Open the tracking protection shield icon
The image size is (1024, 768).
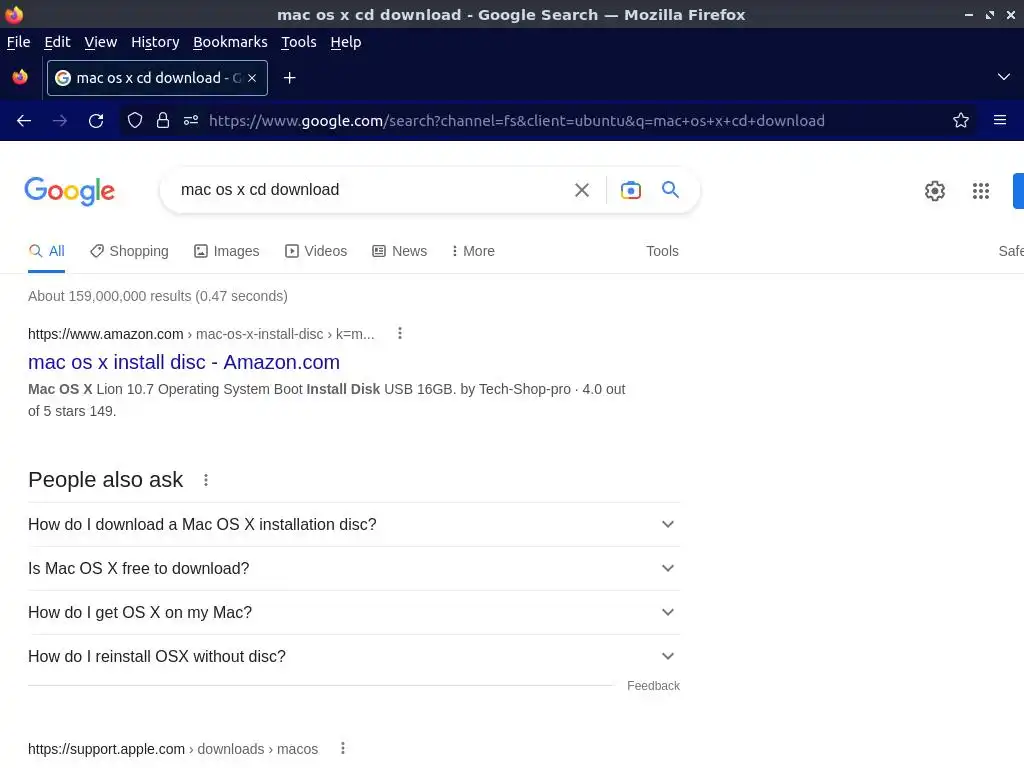(135, 121)
